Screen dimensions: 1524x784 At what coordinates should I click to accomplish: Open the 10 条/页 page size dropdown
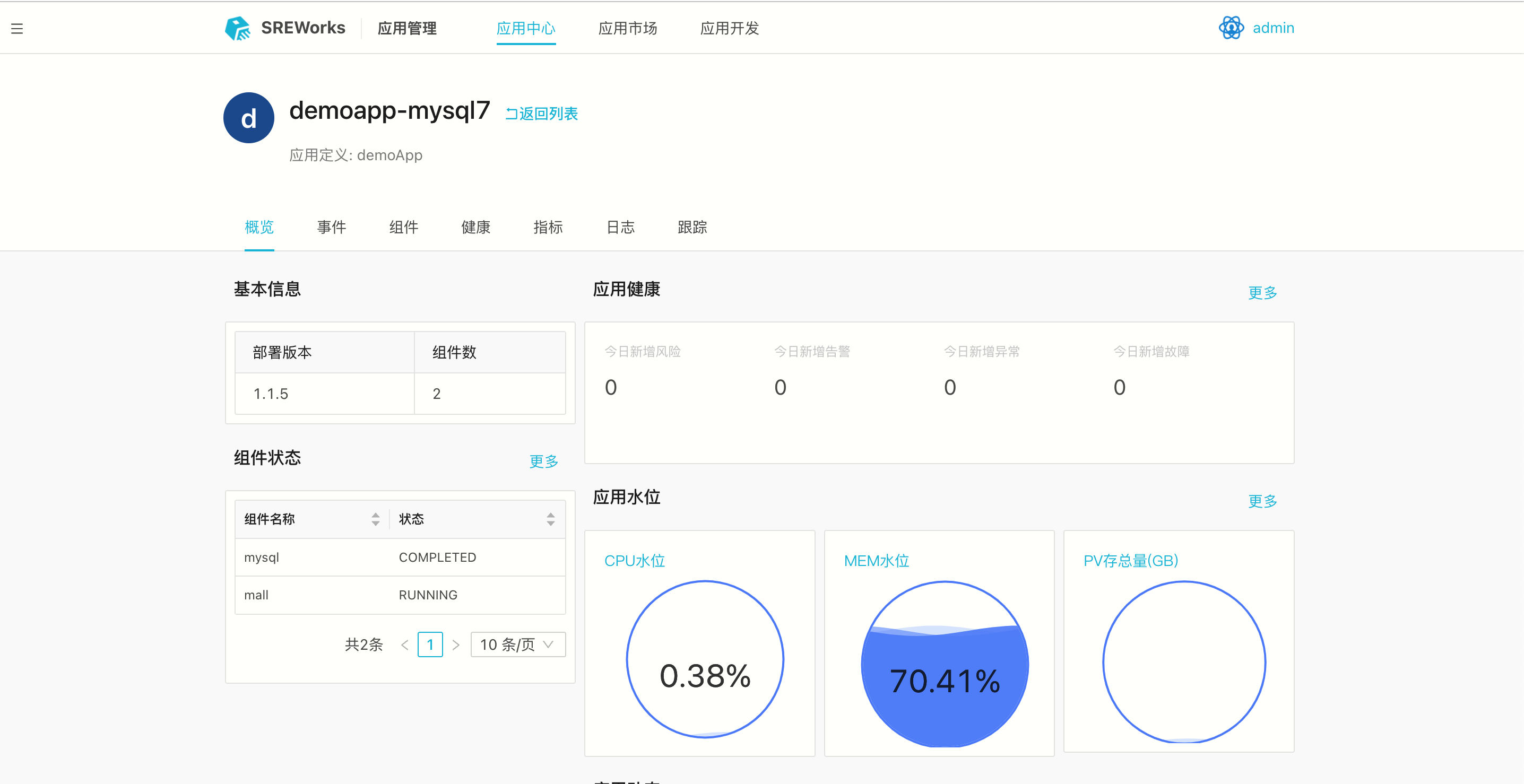(x=518, y=644)
